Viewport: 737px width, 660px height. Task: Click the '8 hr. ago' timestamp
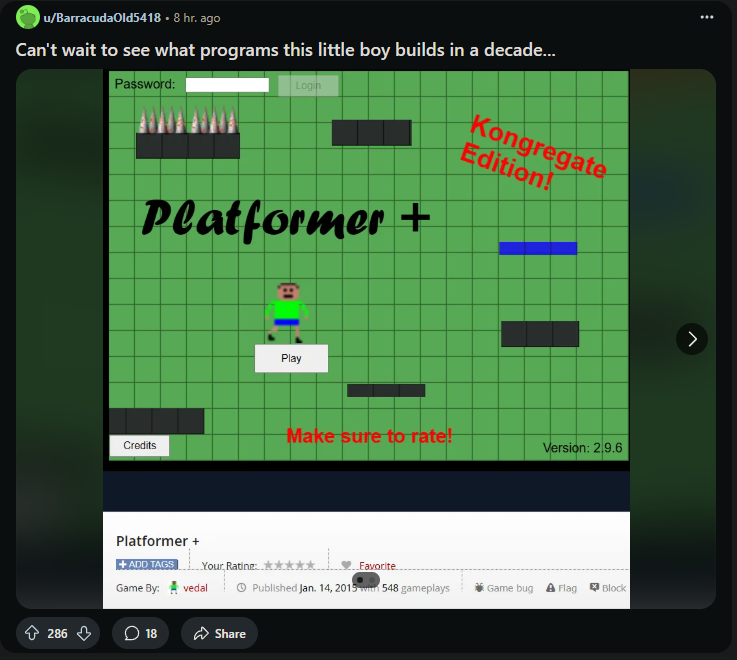(196, 18)
